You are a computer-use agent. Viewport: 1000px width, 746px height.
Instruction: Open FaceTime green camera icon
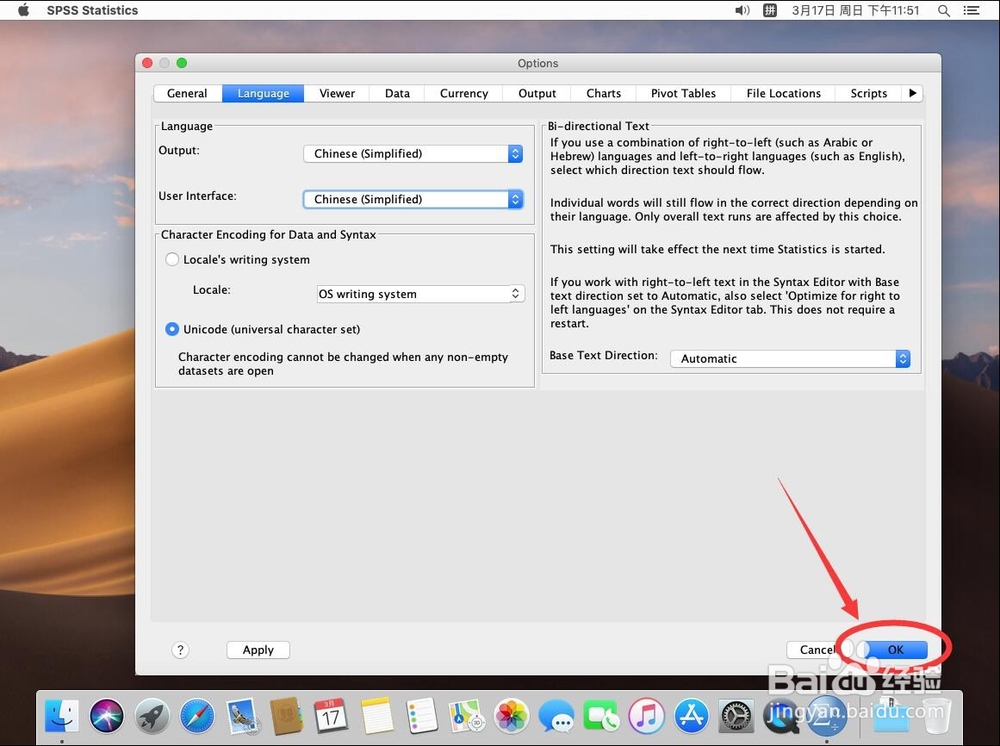pyautogui.click(x=601, y=715)
